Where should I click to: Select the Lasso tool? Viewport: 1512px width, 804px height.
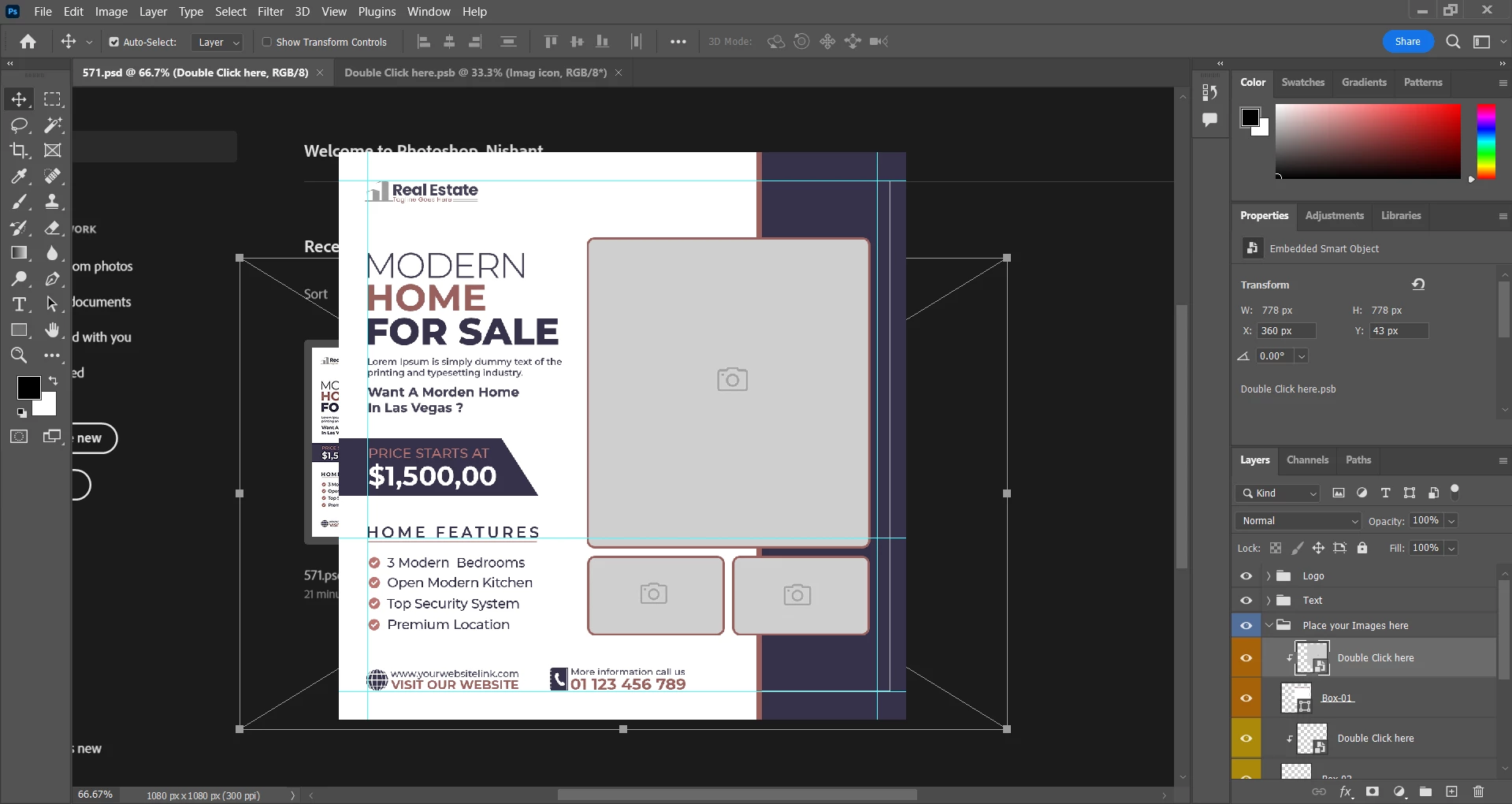(x=19, y=125)
